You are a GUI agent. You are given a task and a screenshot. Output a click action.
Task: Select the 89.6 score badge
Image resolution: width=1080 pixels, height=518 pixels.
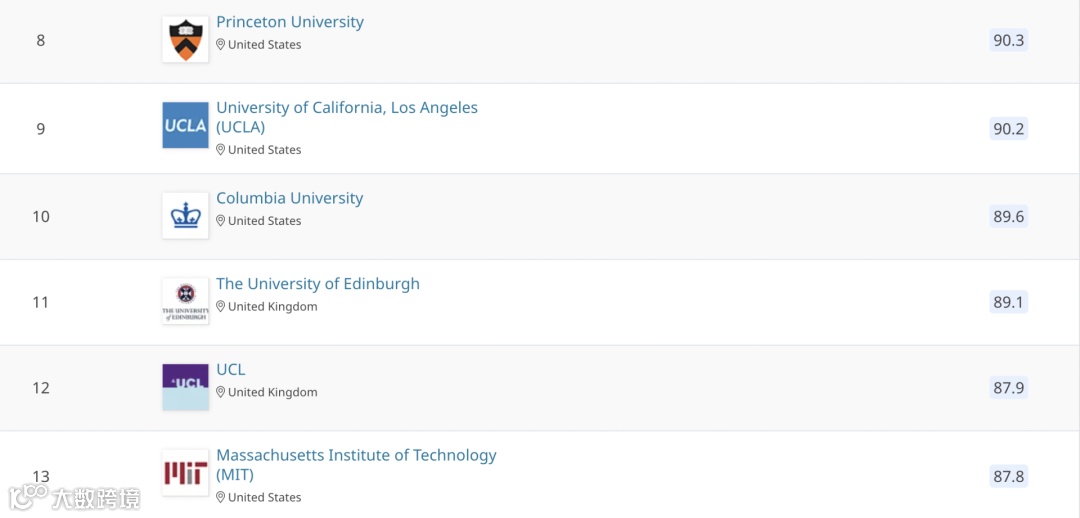[1008, 216]
